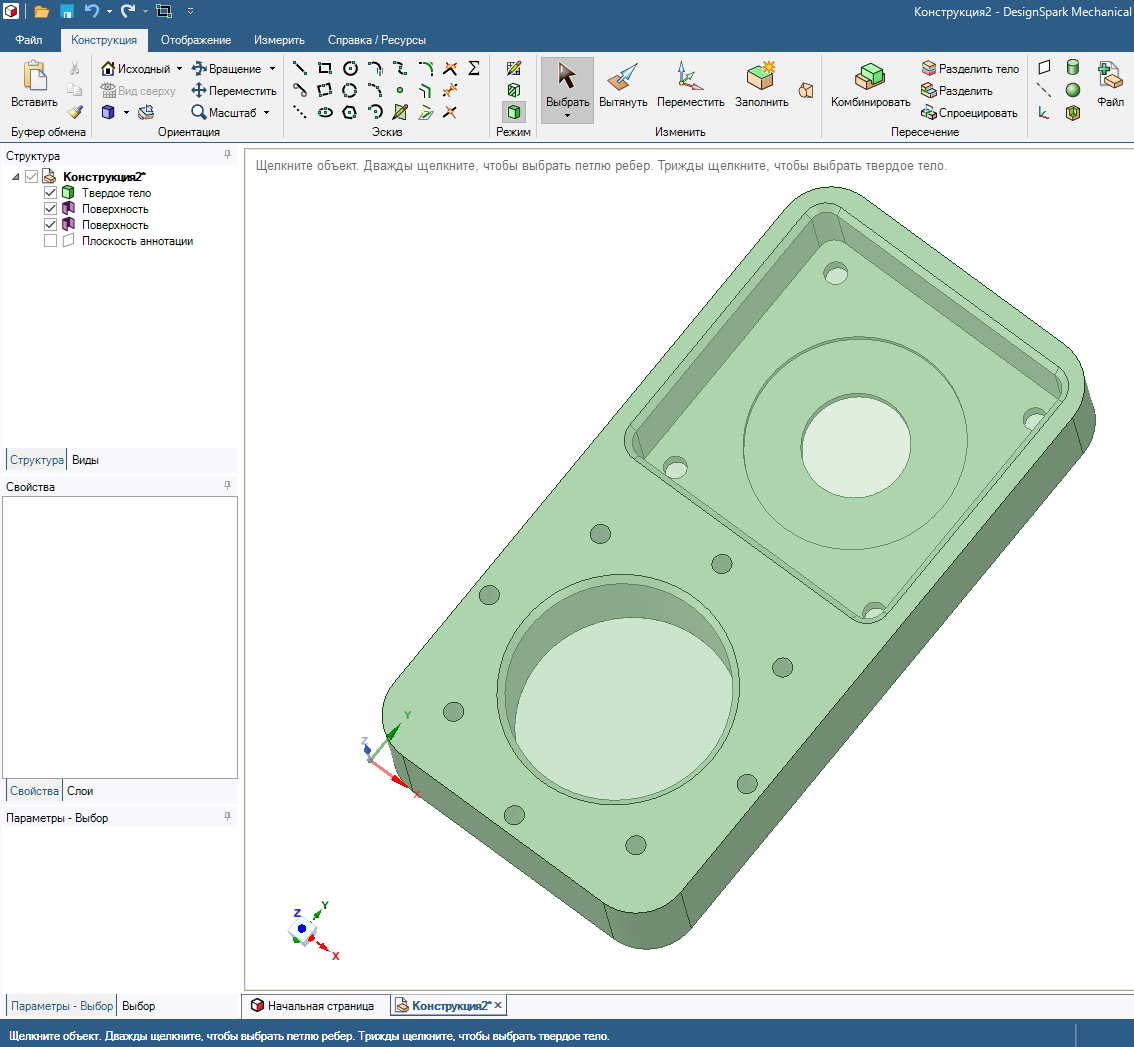Activate Sketch mode pencil-grid icon

click(513, 68)
